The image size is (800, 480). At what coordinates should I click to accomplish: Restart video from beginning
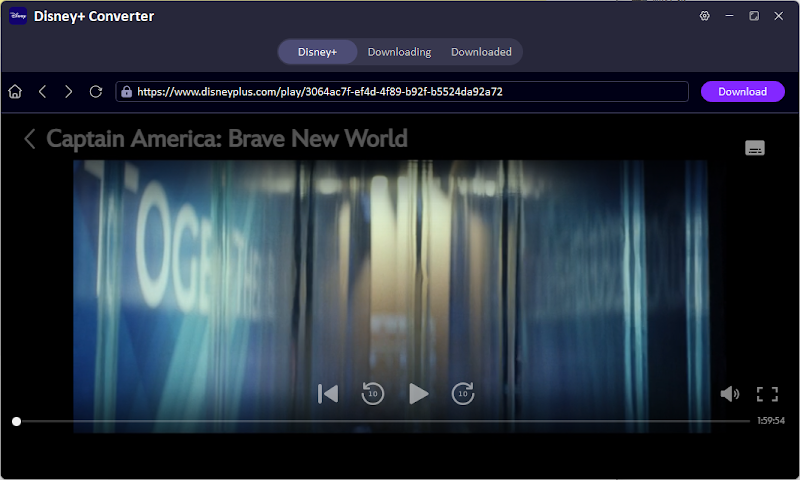pyautogui.click(x=328, y=394)
